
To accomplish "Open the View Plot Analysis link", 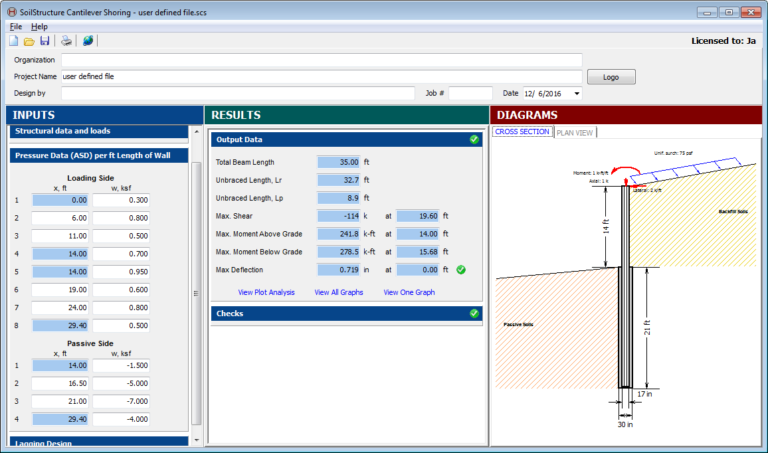I will point(266,292).
